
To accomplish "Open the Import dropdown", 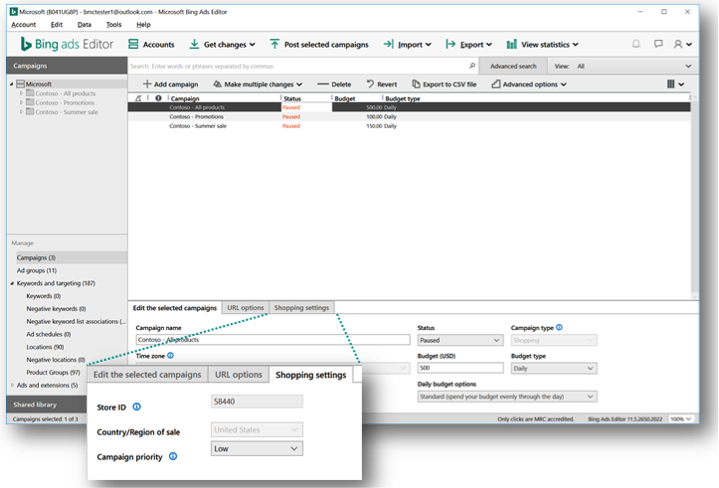I will (x=407, y=44).
